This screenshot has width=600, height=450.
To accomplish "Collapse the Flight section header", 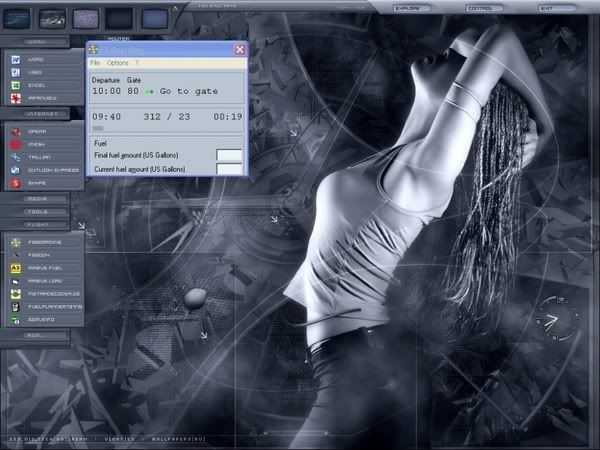I will click(x=35, y=225).
